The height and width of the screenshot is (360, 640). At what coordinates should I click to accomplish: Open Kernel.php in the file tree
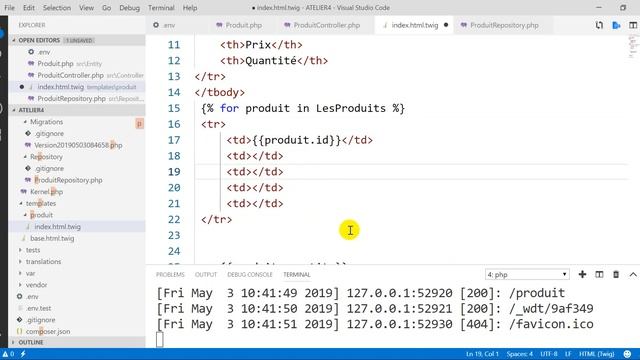[x=46, y=191]
